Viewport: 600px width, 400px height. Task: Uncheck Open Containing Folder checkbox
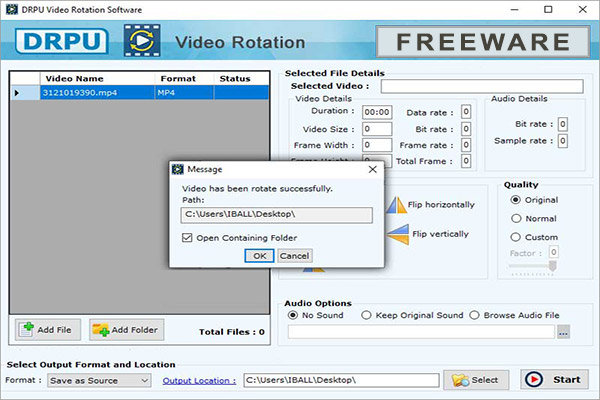[187, 238]
